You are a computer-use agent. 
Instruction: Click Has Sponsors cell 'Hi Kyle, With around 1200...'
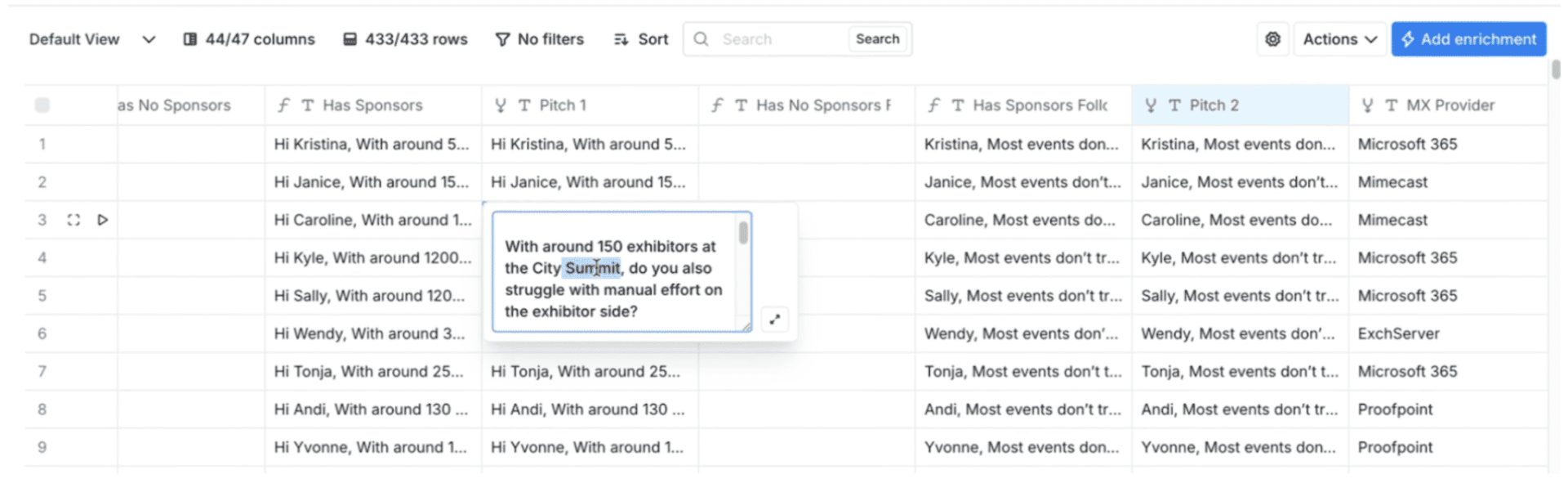(x=372, y=258)
